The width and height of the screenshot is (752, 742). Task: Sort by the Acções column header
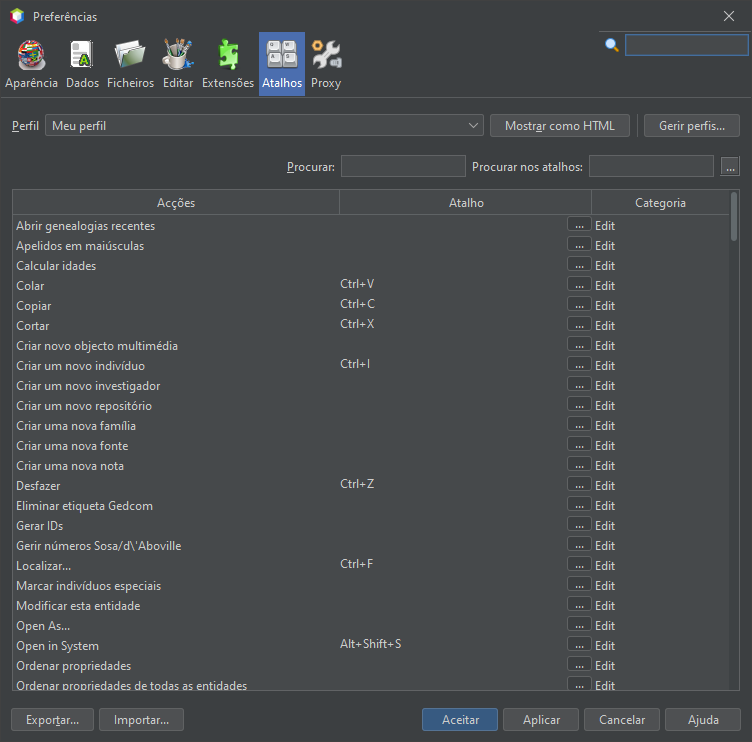coord(176,203)
